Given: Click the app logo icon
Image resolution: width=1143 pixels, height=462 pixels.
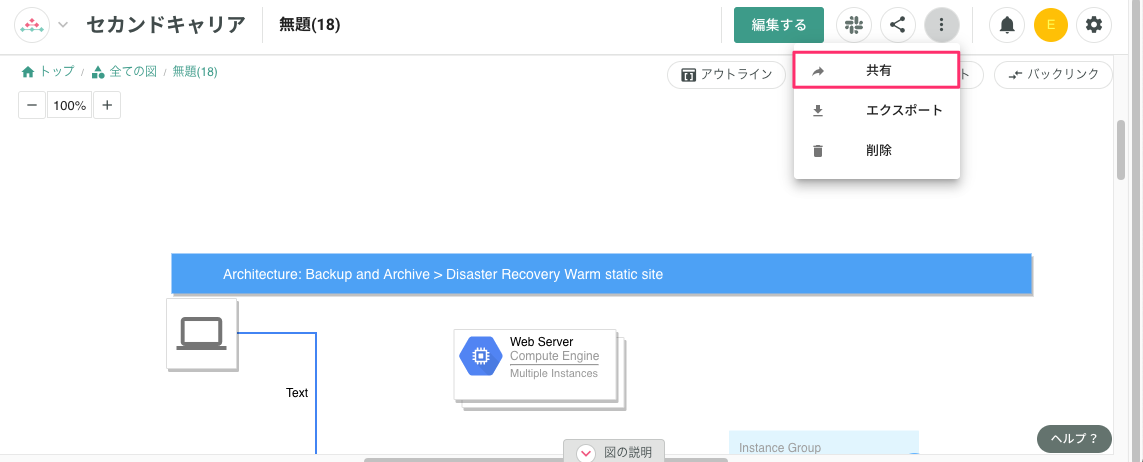Looking at the screenshot, I should 31,25.
